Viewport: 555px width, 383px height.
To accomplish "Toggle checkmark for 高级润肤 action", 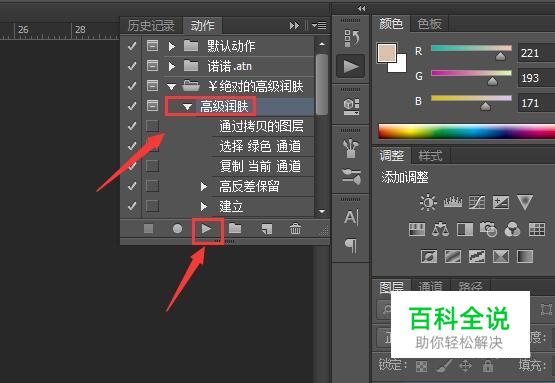I will (x=132, y=106).
